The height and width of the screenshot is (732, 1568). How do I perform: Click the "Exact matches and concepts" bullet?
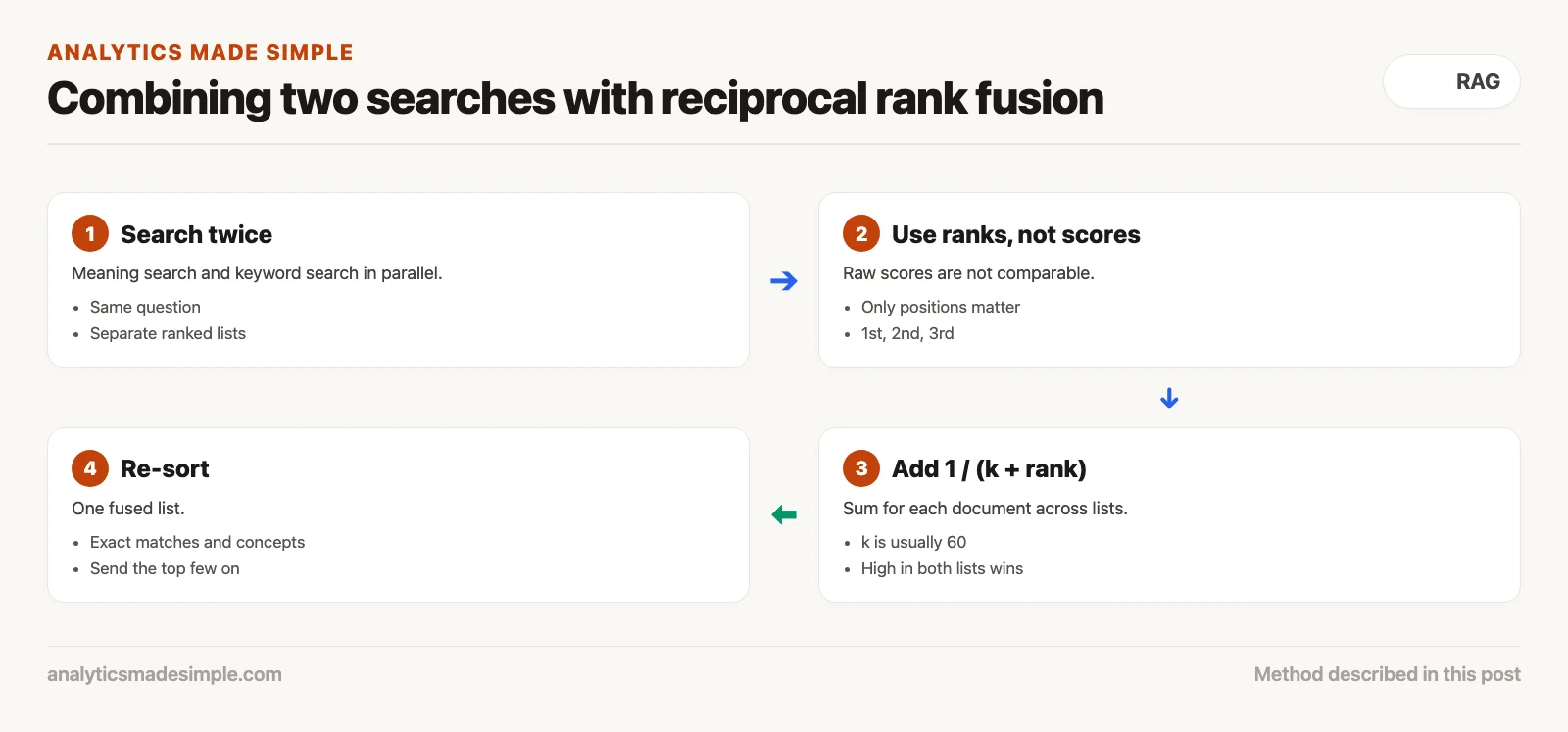click(197, 542)
